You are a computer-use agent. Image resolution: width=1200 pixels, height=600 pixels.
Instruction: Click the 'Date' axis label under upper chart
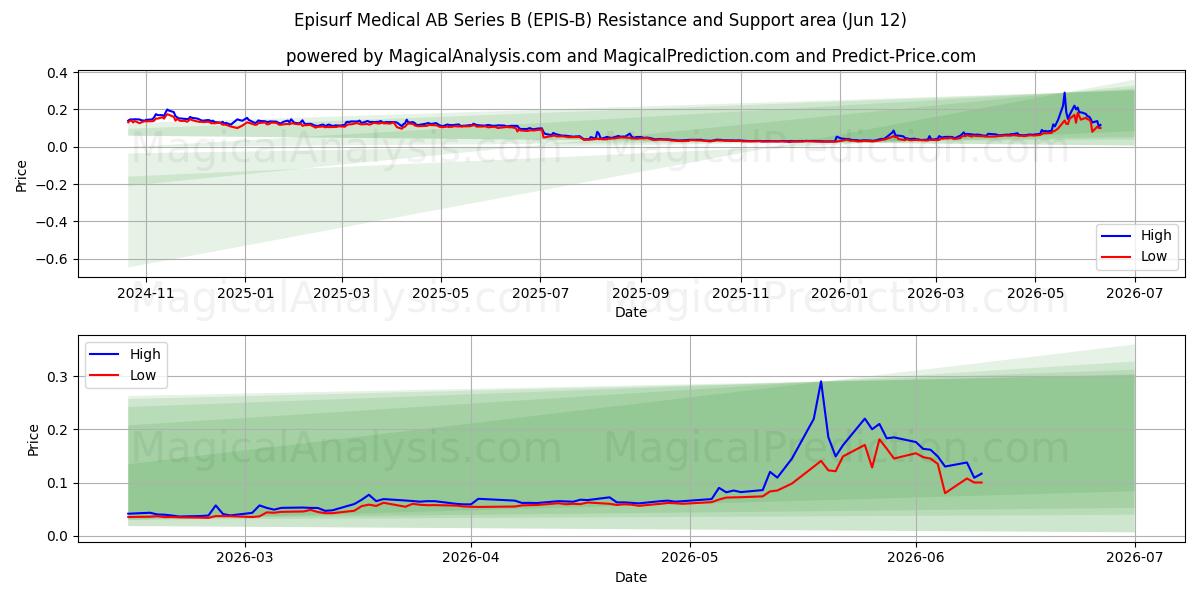(x=631, y=312)
